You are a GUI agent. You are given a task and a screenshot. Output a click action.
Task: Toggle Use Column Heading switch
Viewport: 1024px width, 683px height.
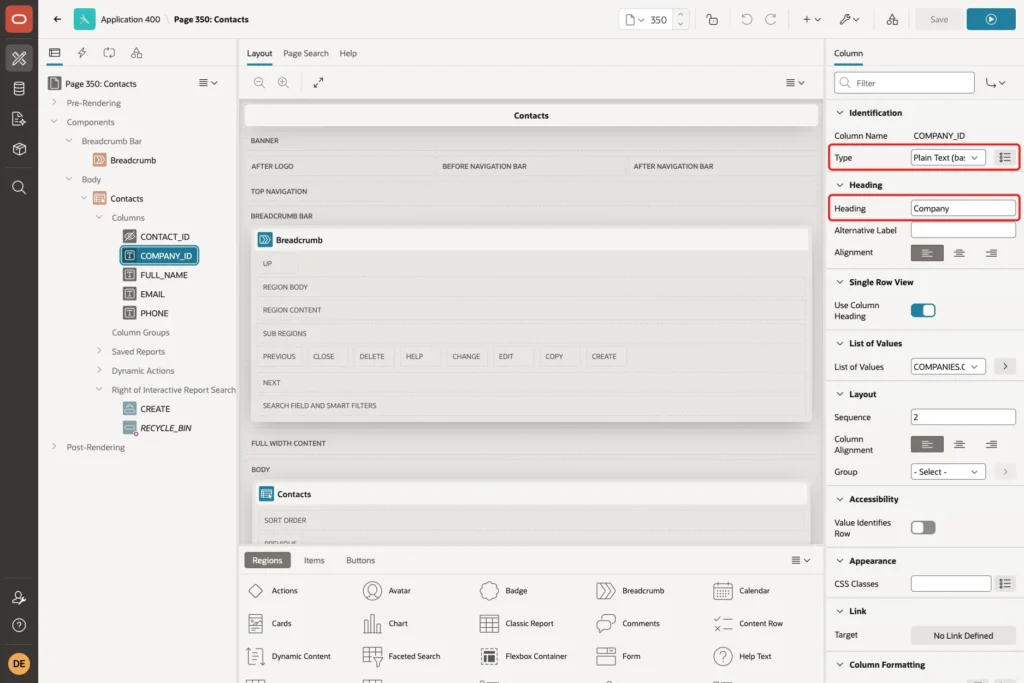(923, 310)
